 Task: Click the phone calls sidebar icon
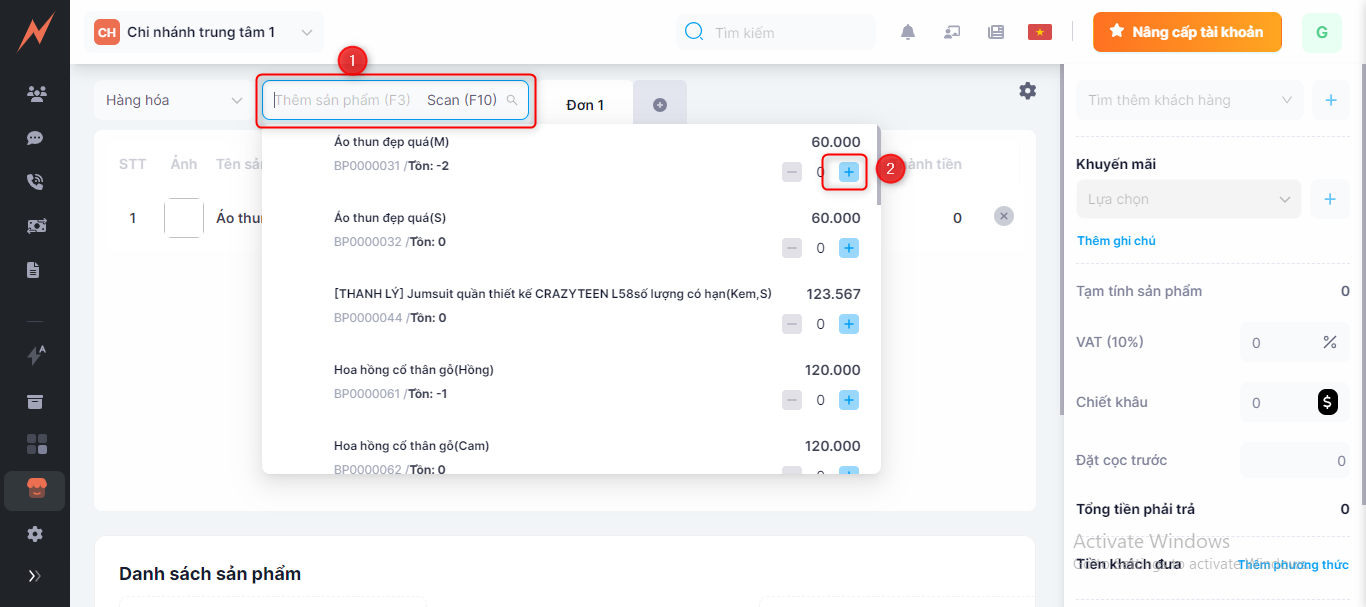click(x=35, y=182)
